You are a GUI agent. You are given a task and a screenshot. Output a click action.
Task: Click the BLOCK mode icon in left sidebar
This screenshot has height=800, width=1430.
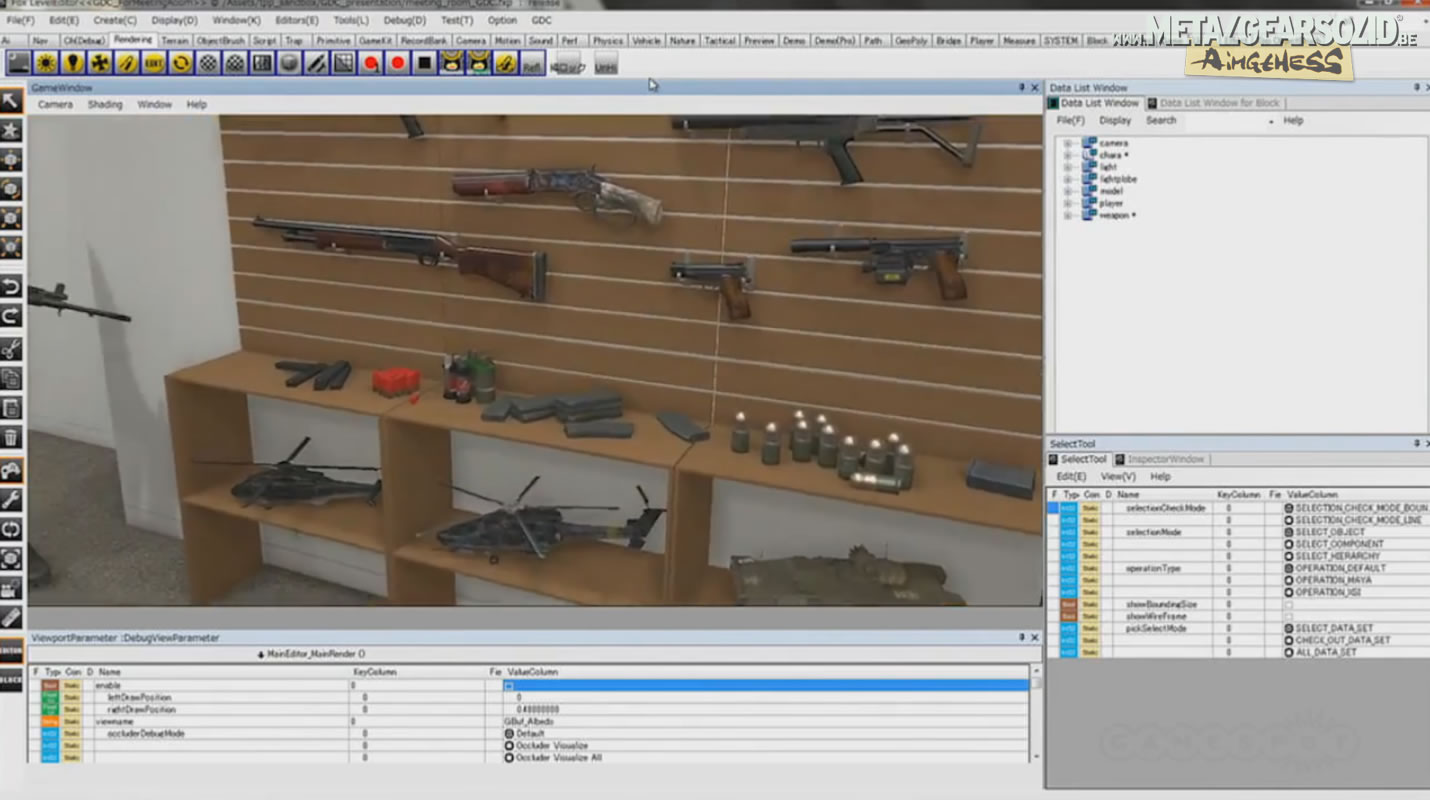(11, 679)
